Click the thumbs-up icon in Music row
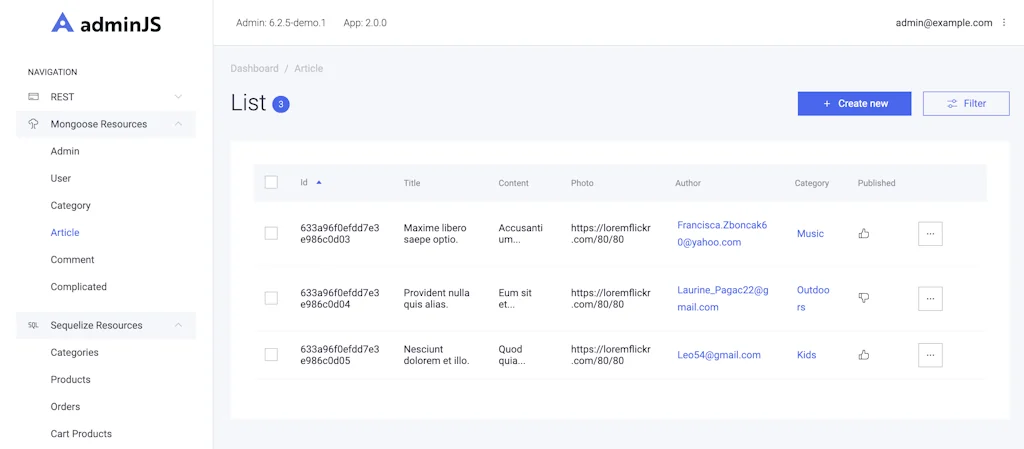This screenshot has height=449, width=1024. click(863, 234)
